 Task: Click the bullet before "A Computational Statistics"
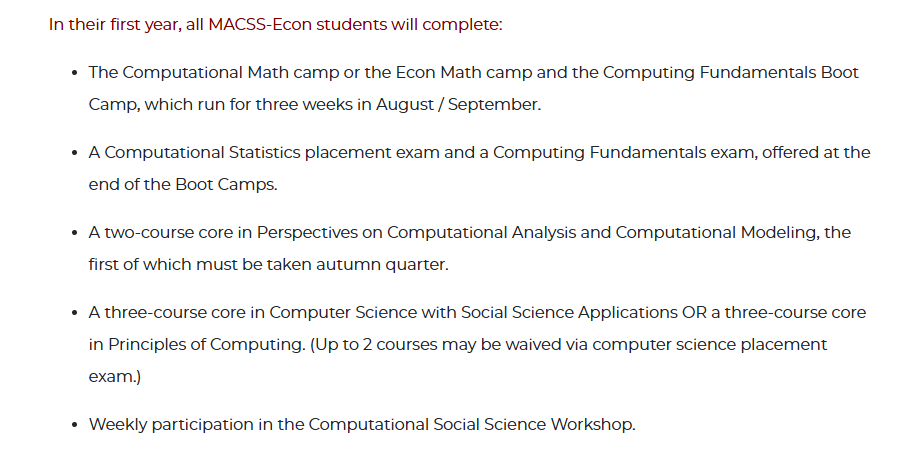74,153
